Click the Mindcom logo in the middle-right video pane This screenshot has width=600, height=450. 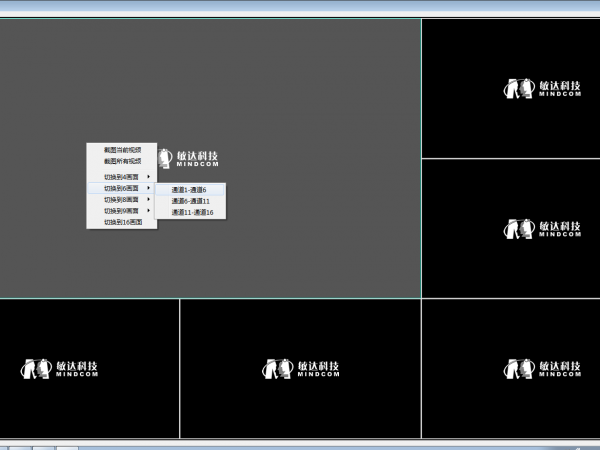pos(539,229)
